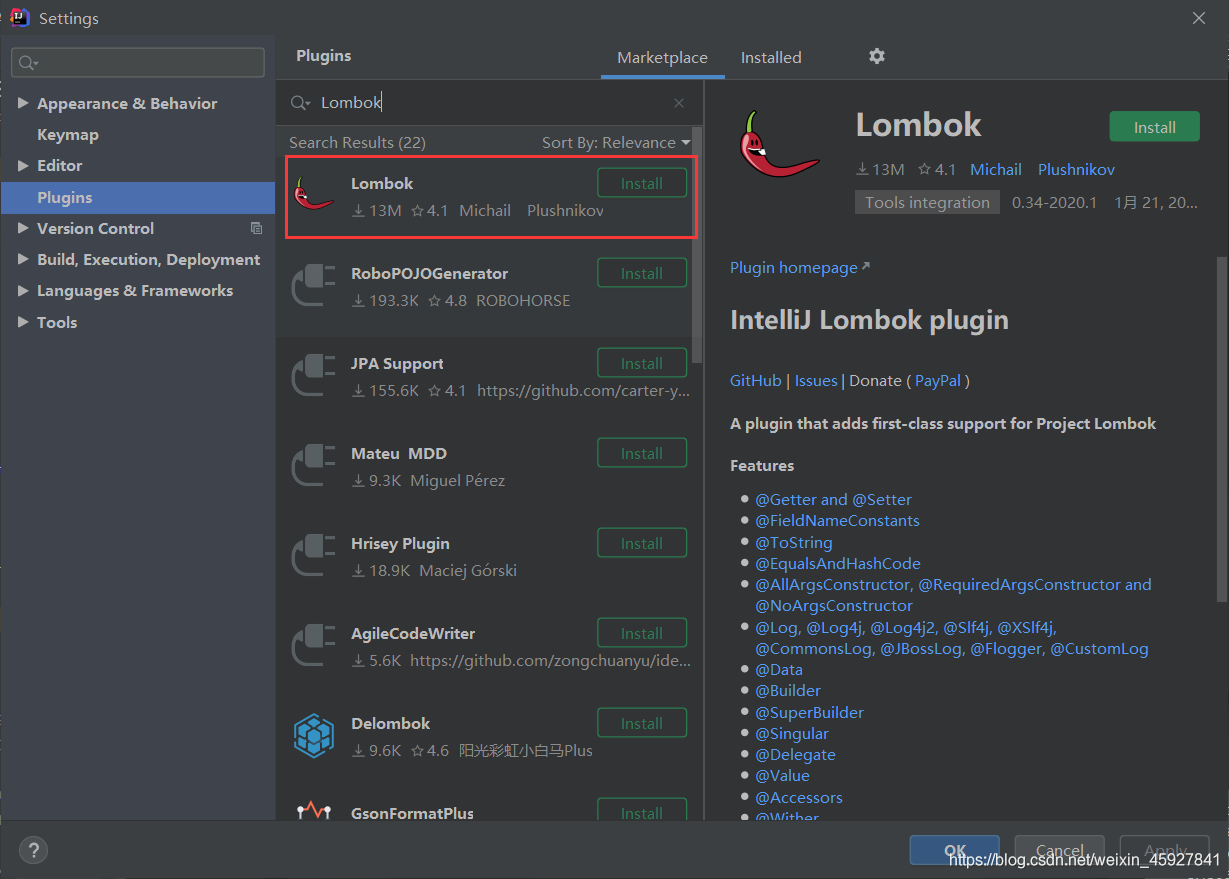
Task: Click the Delombok blue cube icon
Action: coord(314,736)
